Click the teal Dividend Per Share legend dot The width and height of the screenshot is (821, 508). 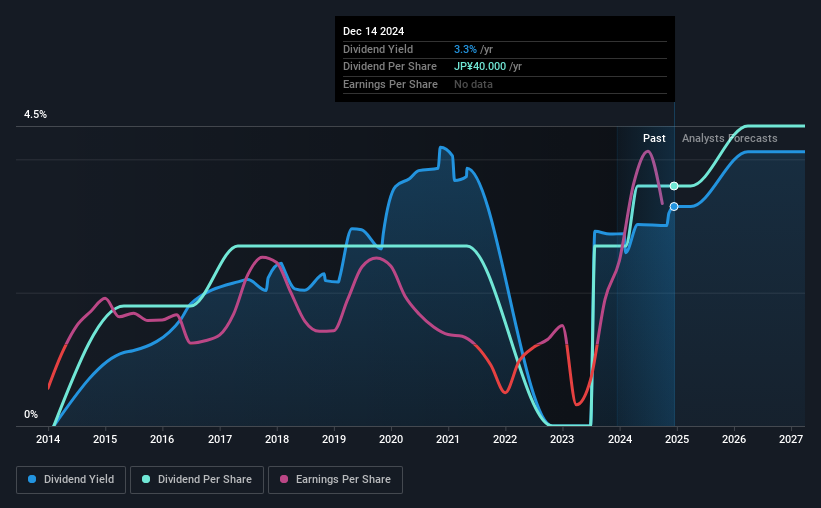146,479
